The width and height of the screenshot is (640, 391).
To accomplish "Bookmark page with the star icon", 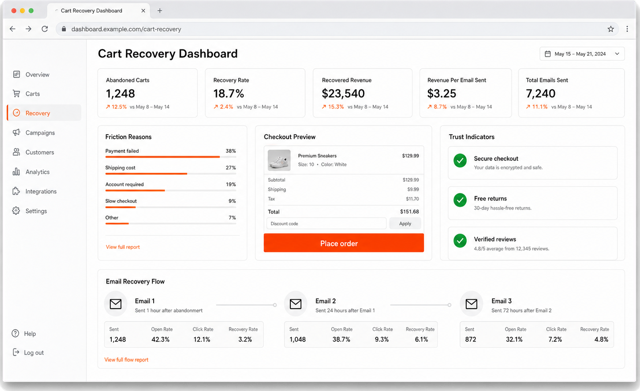I will [611, 29].
